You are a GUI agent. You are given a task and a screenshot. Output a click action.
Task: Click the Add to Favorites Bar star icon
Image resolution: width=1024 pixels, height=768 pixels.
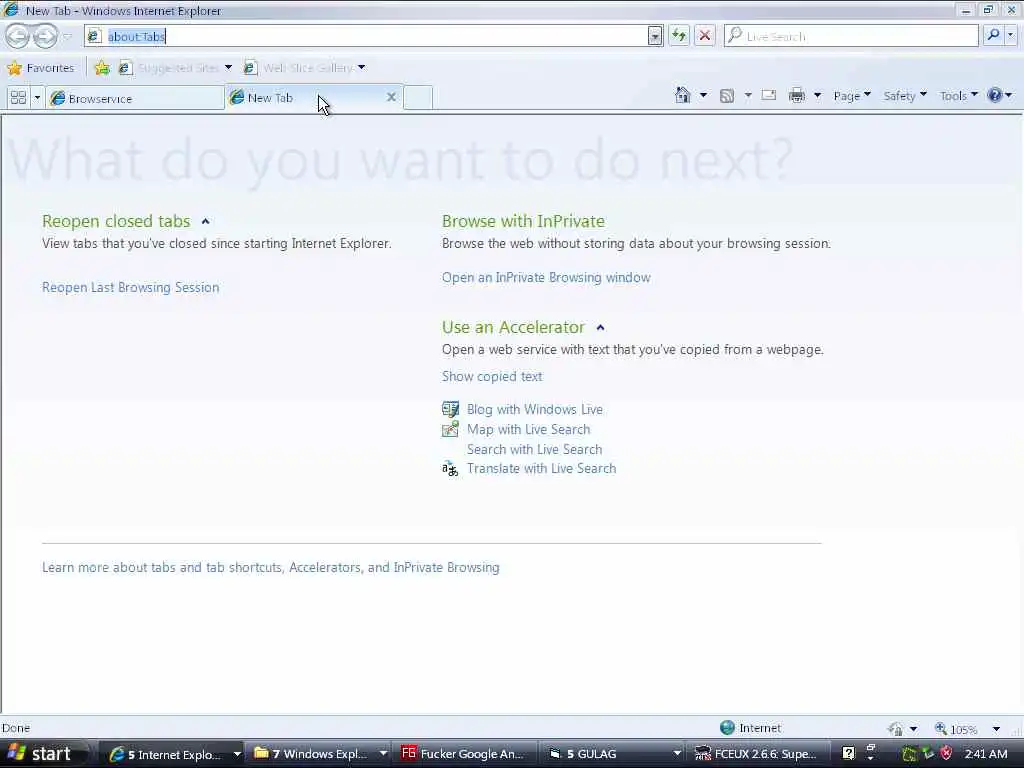tap(102, 68)
